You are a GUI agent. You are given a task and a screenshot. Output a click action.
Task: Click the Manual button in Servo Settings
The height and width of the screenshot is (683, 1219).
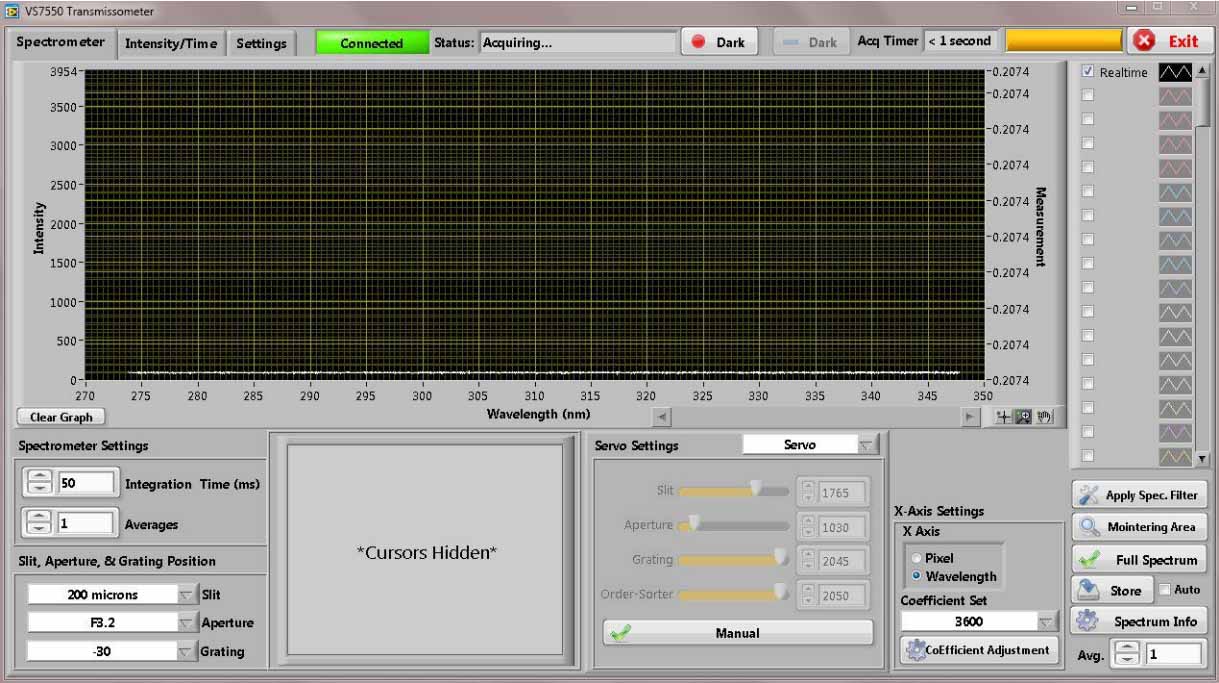735,632
